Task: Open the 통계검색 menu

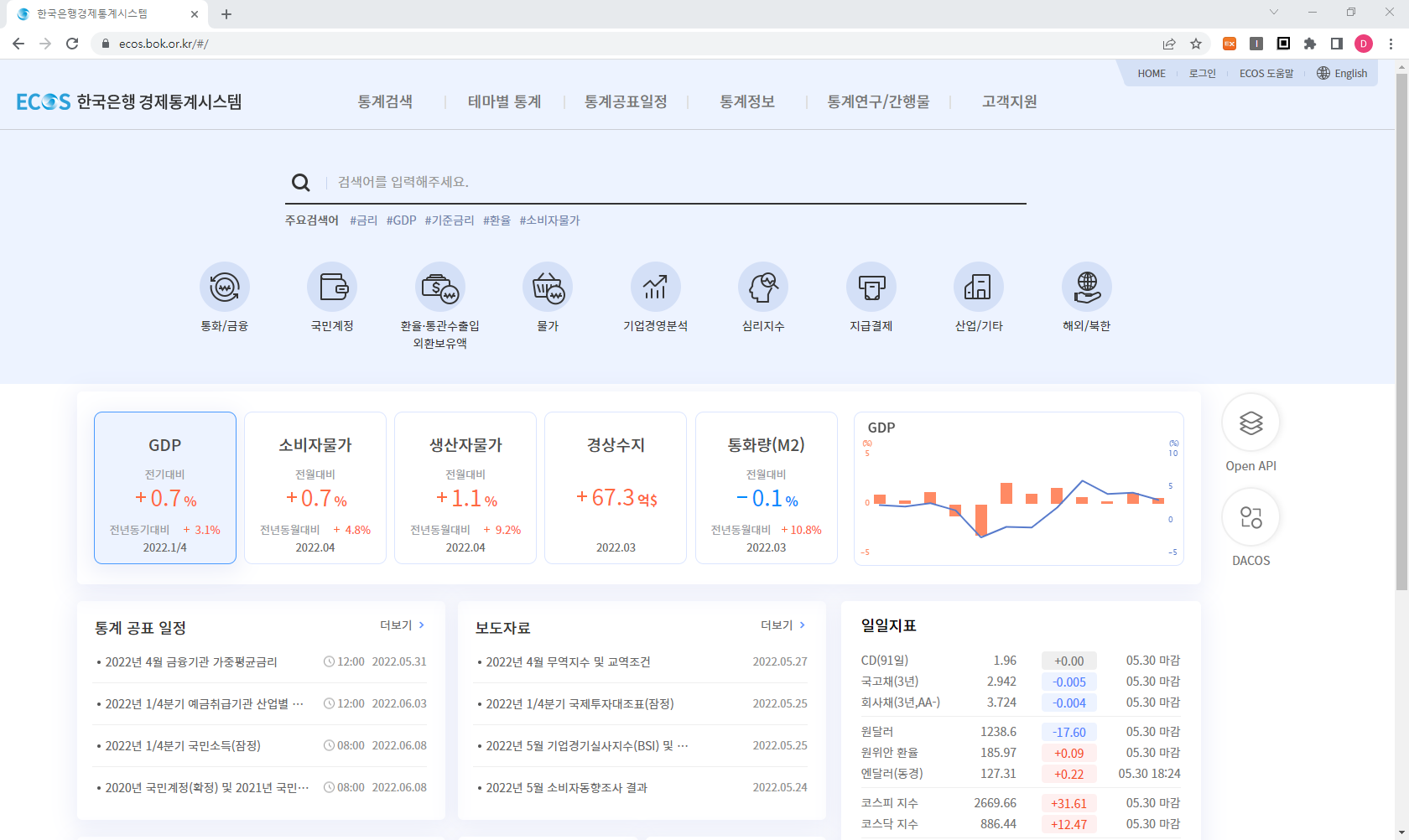Action: [385, 101]
